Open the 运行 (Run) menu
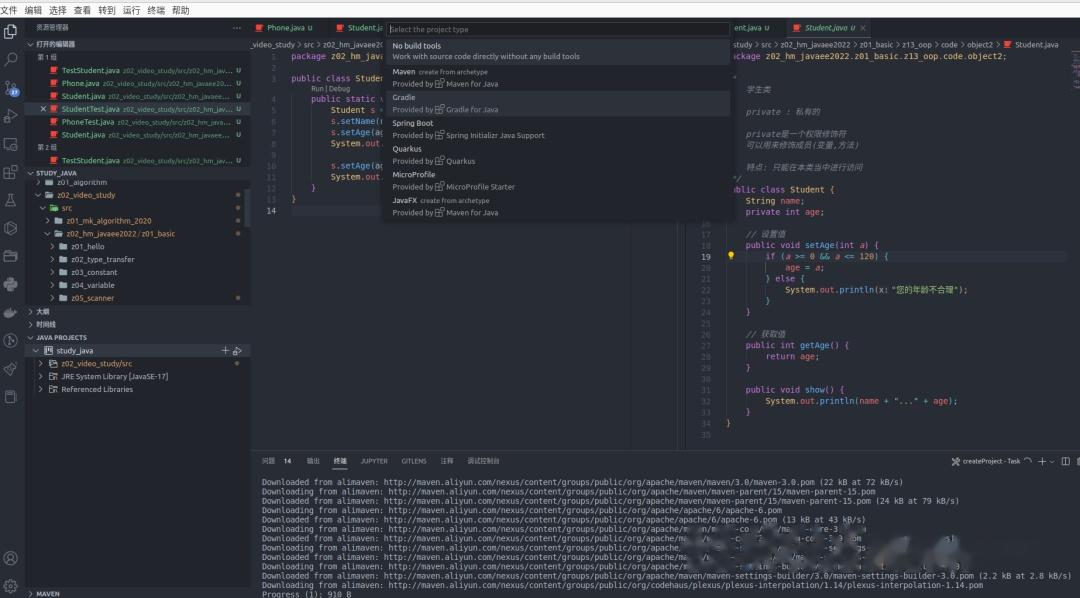The image size is (1080, 598). click(x=131, y=10)
